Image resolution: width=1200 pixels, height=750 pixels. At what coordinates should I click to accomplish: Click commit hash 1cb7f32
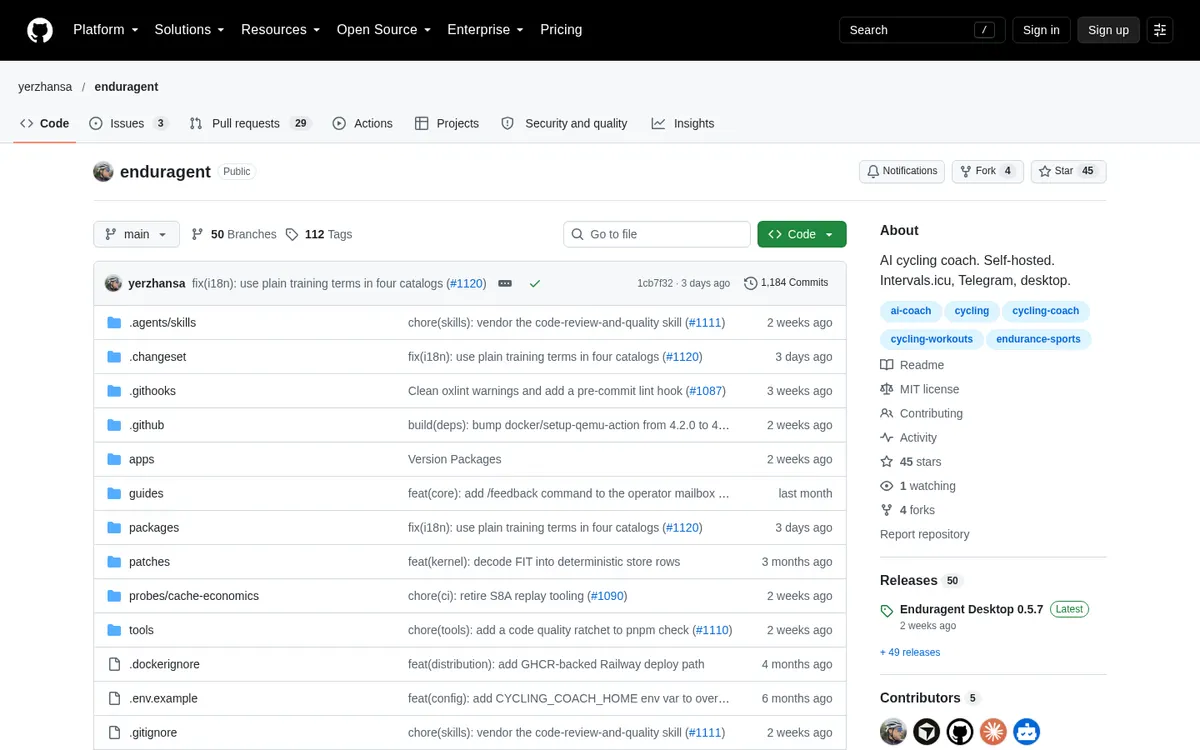coord(655,283)
